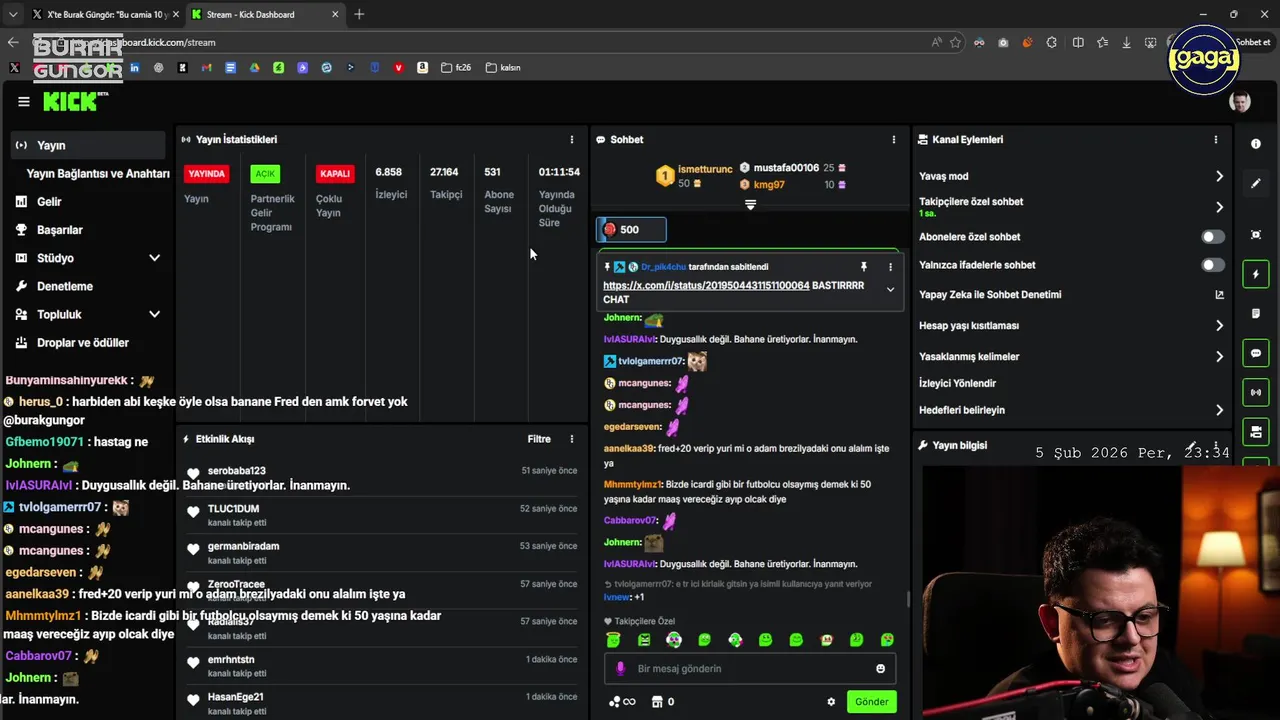Open the x.com status link in pinned message
The height and width of the screenshot is (720, 1280).
[706, 286]
